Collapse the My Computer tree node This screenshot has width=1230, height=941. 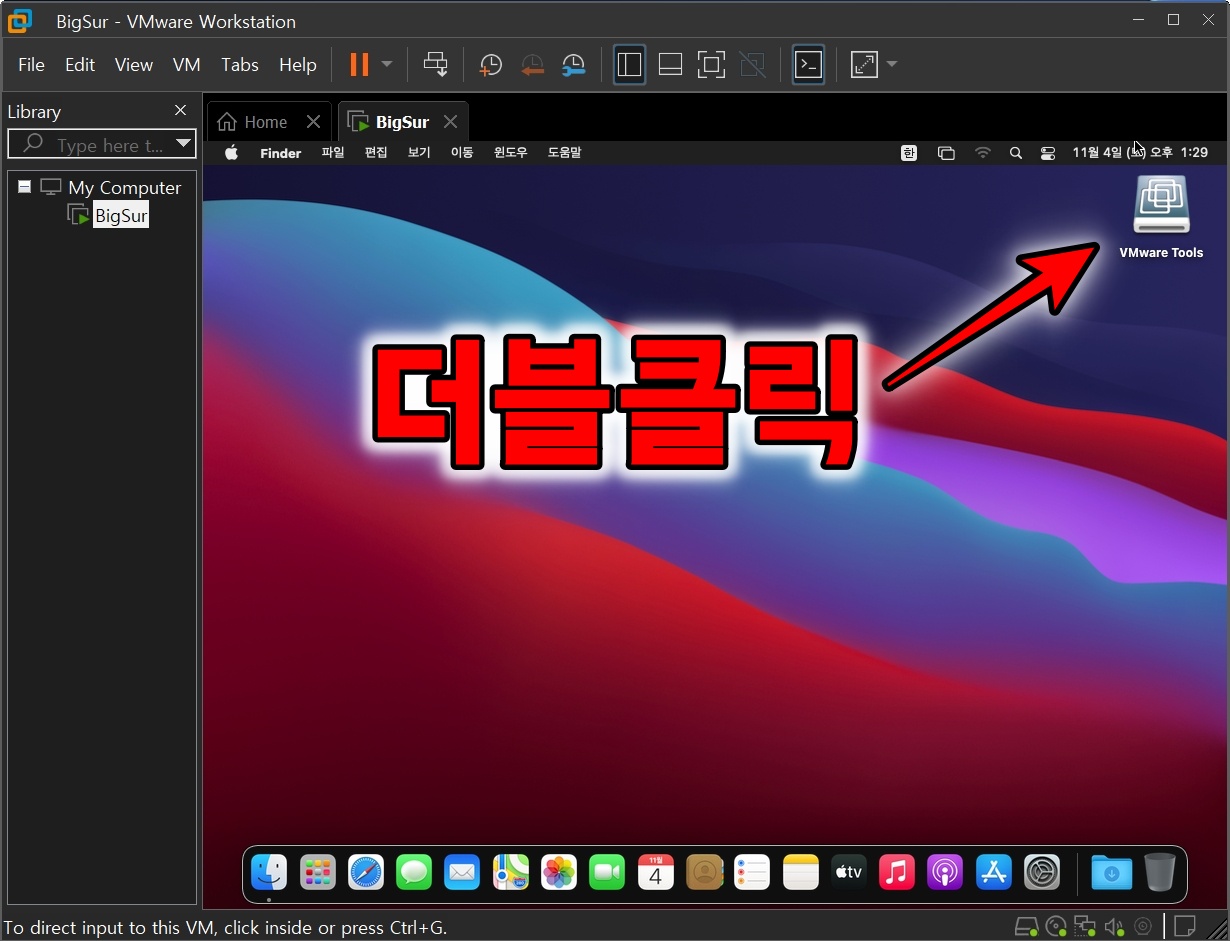tap(25, 187)
